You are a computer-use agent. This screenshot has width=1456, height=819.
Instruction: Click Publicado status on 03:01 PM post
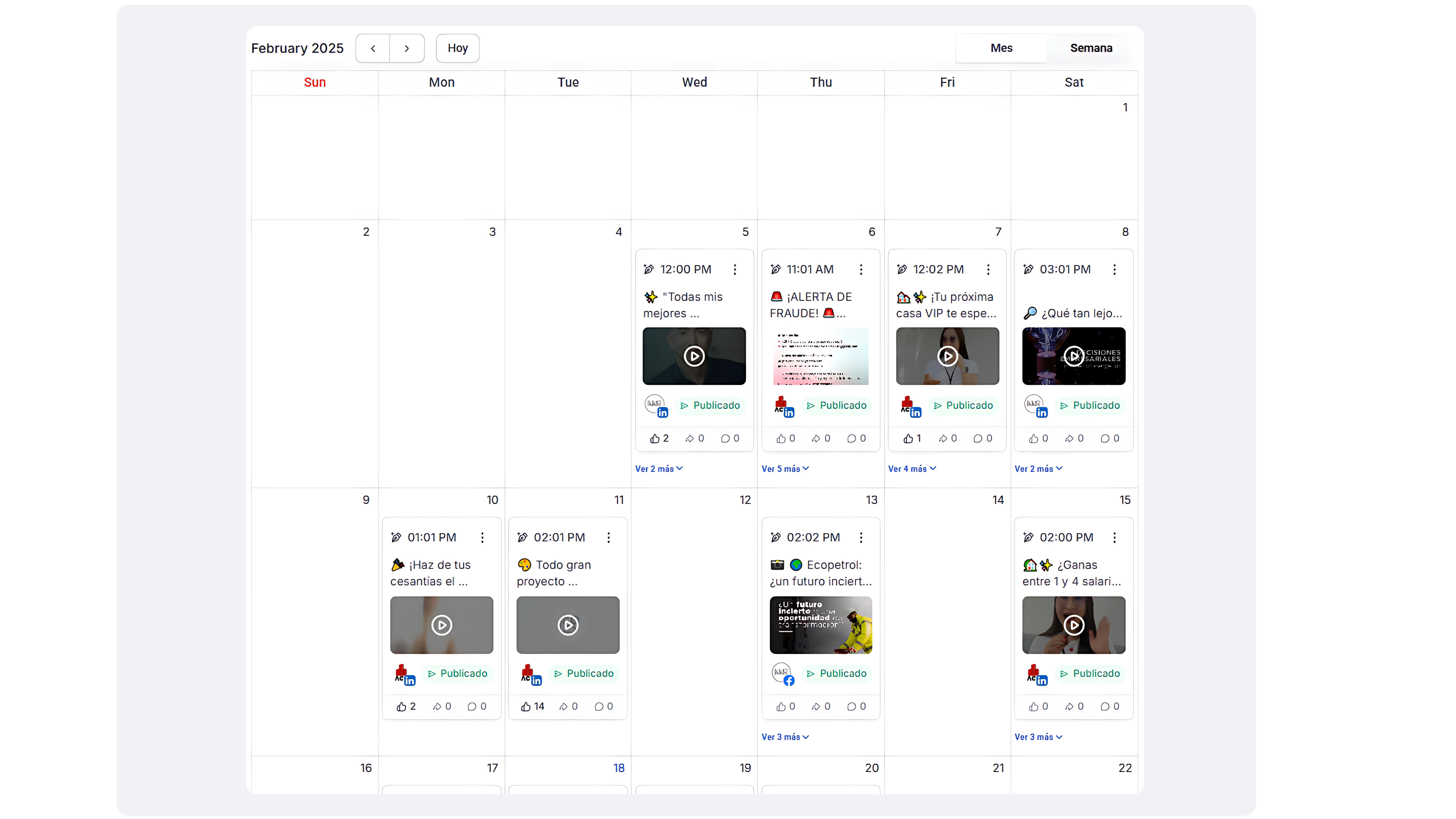point(1090,405)
